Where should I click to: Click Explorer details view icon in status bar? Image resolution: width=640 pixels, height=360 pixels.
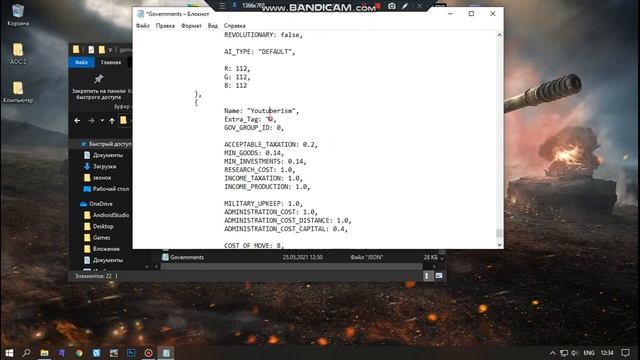427,276
